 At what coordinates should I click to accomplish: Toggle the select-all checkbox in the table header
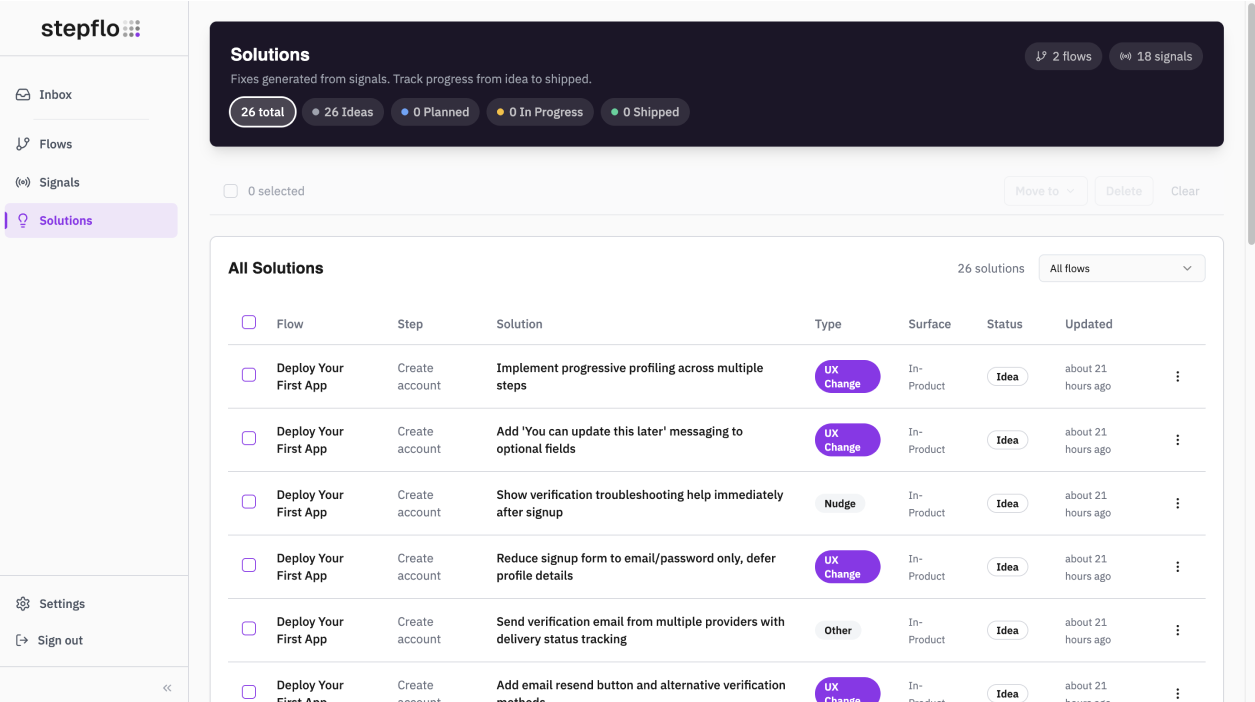point(249,322)
